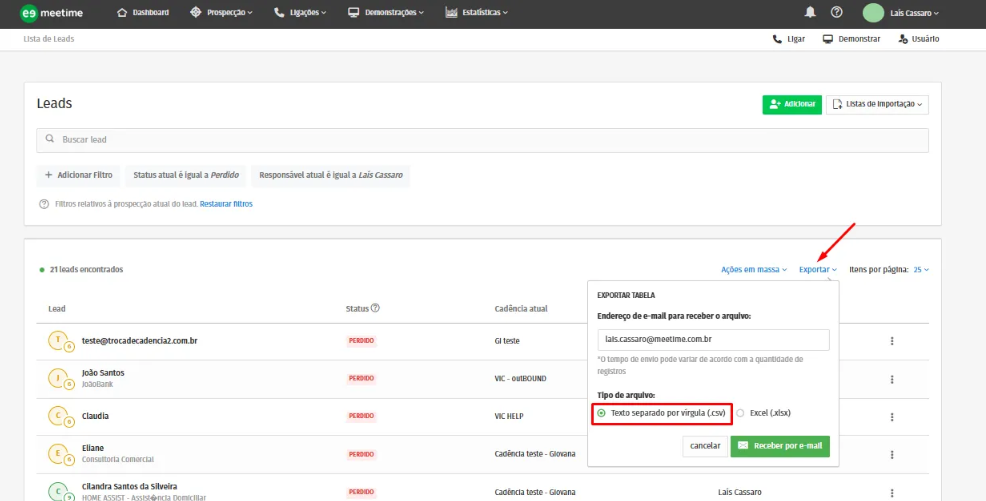This screenshot has height=501, width=986.
Task: Open the row options for teste@trocadecadencia2.com.br
Action: 892,341
